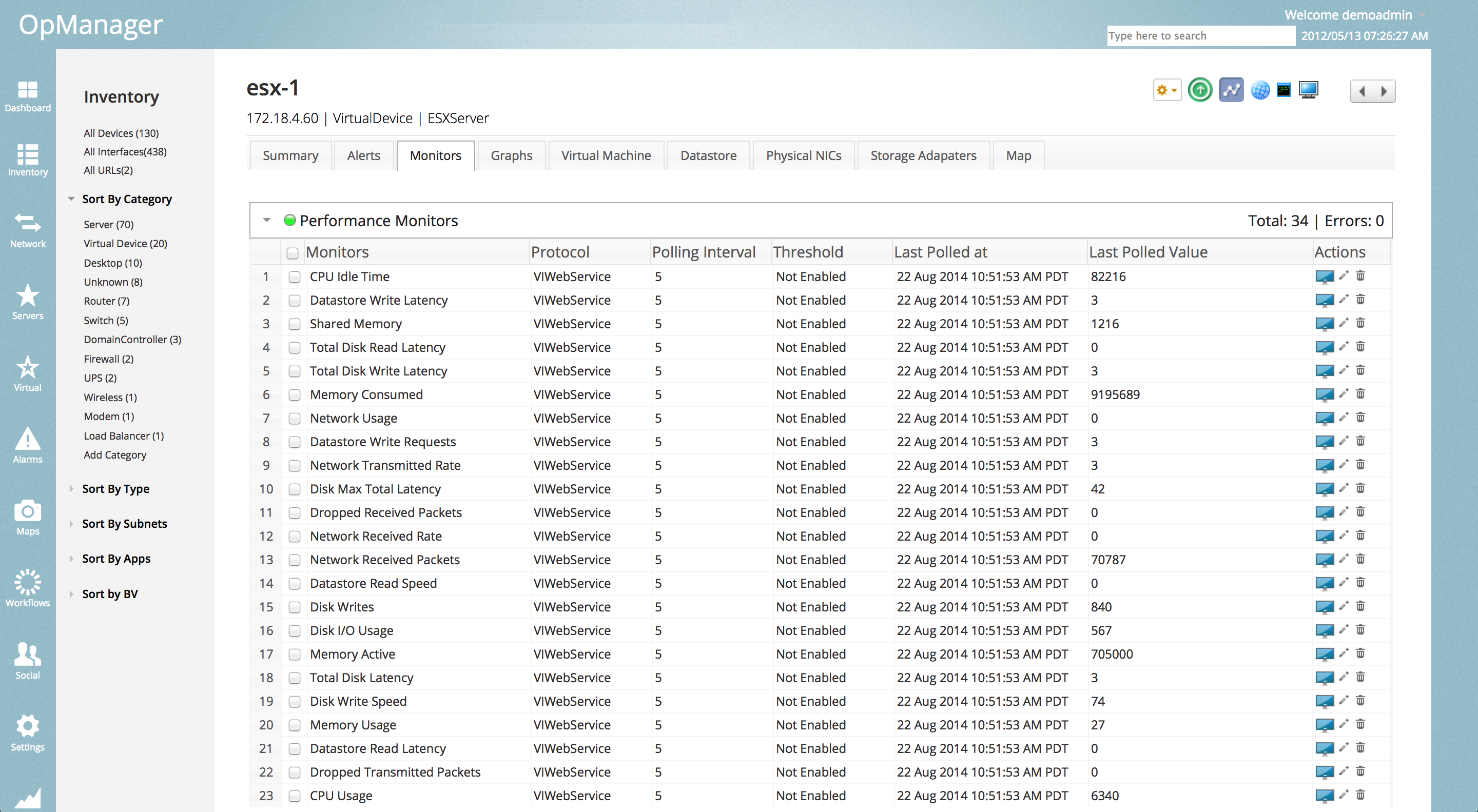This screenshot has width=1478, height=812.
Task: Open the Alarms section in the left sidebar
Action: click(x=28, y=446)
